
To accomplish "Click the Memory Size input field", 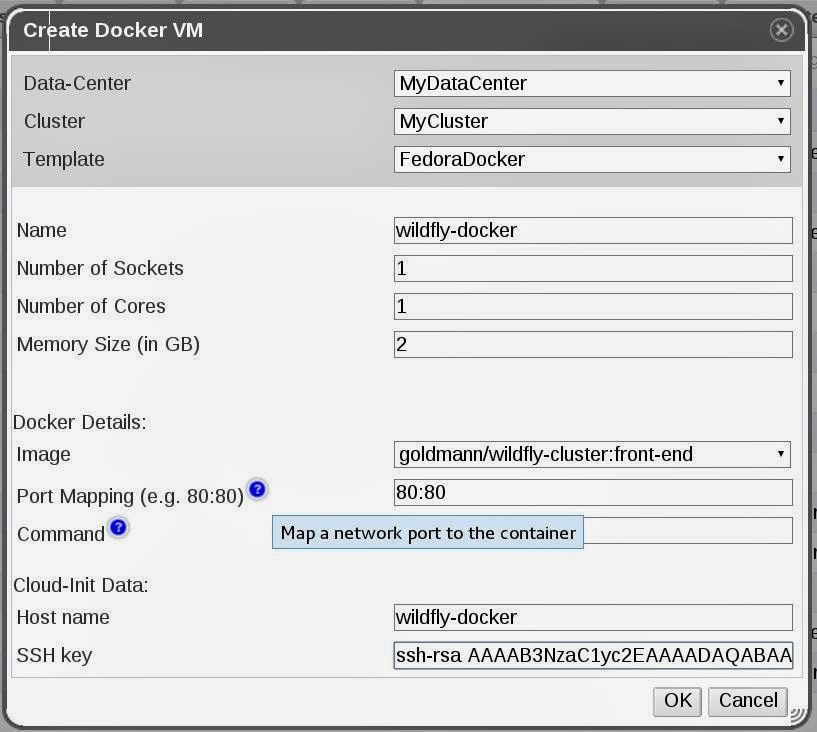I will point(593,345).
